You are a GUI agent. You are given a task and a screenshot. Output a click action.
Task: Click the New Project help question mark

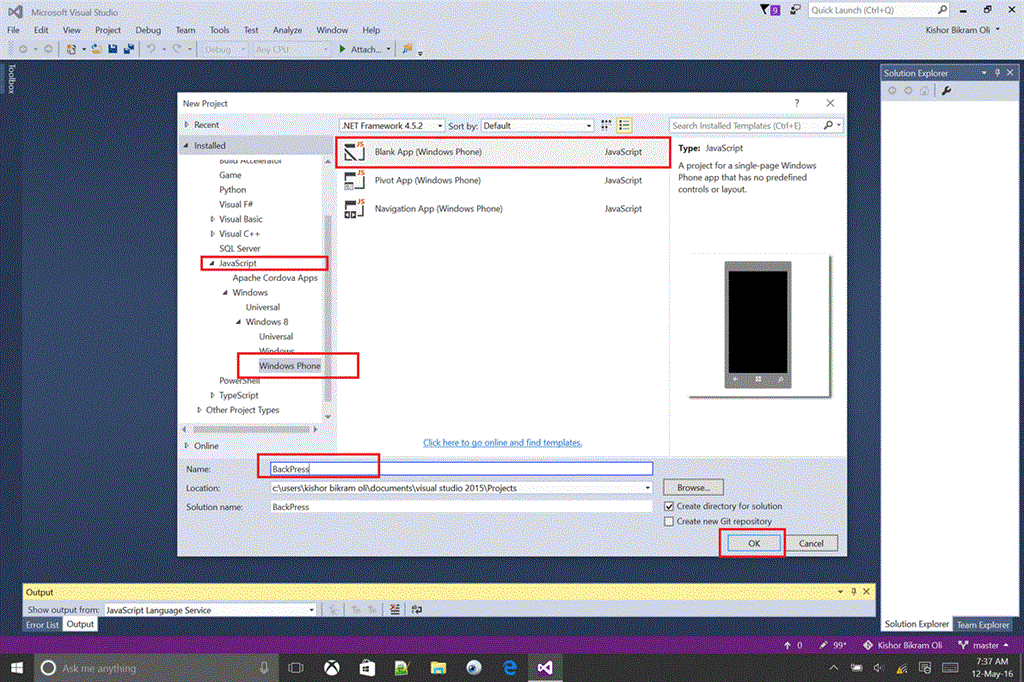click(x=797, y=103)
